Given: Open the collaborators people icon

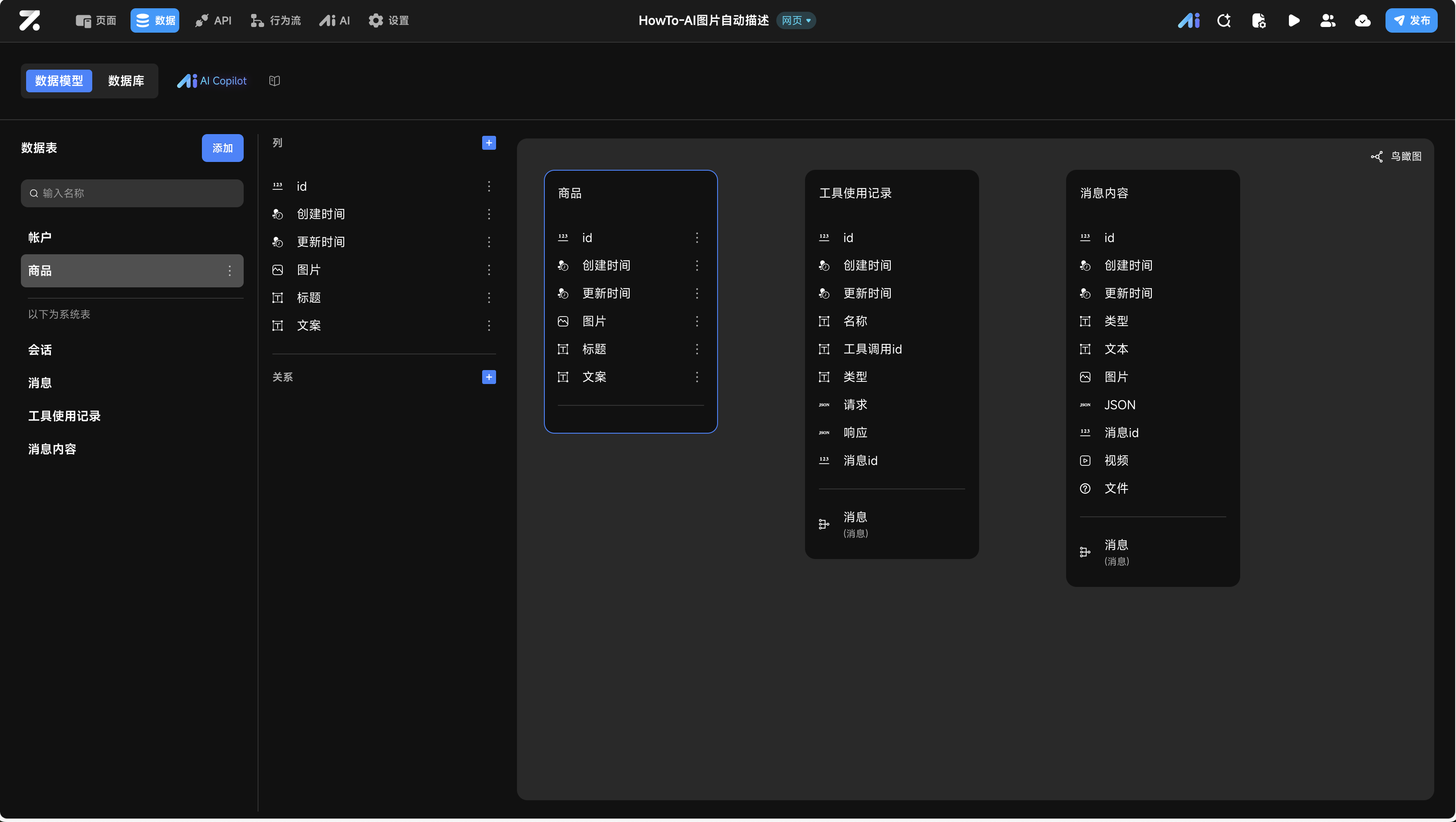Looking at the screenshot, I should point(1328,21).
